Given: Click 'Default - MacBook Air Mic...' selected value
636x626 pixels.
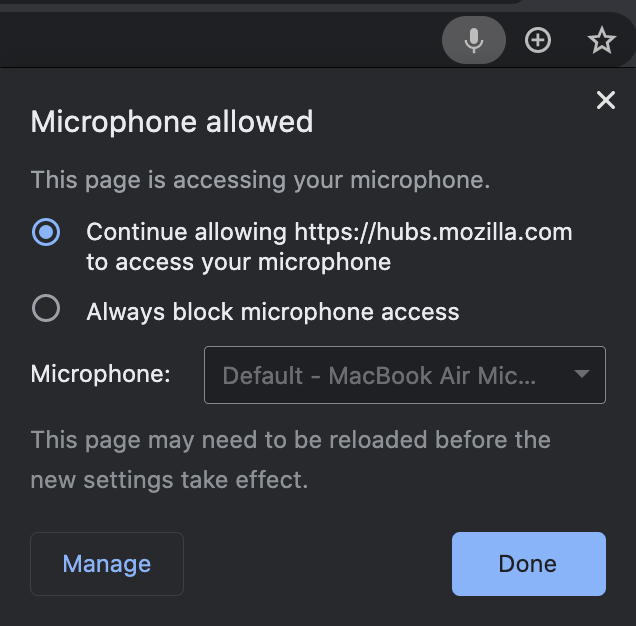Looking at the screenshot, I should pyautogui.click(x=379, y=376).
